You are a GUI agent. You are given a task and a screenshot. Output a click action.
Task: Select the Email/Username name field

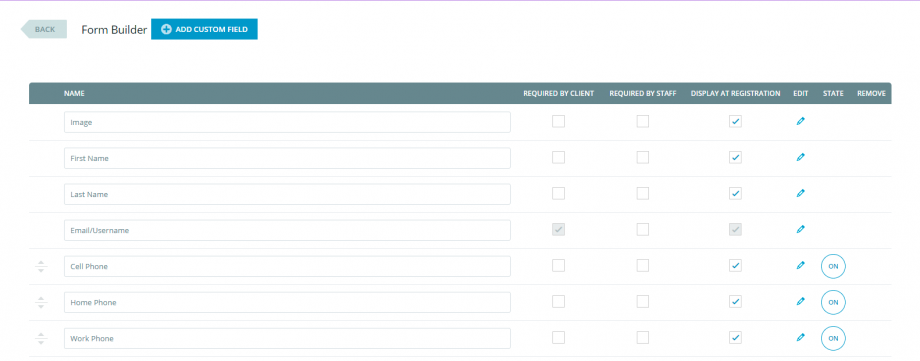[288, 230]
